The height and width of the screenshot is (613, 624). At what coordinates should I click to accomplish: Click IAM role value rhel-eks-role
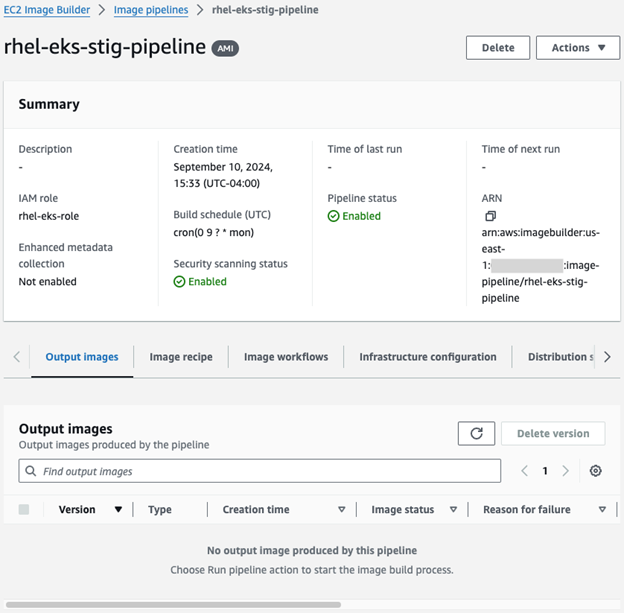49,216
